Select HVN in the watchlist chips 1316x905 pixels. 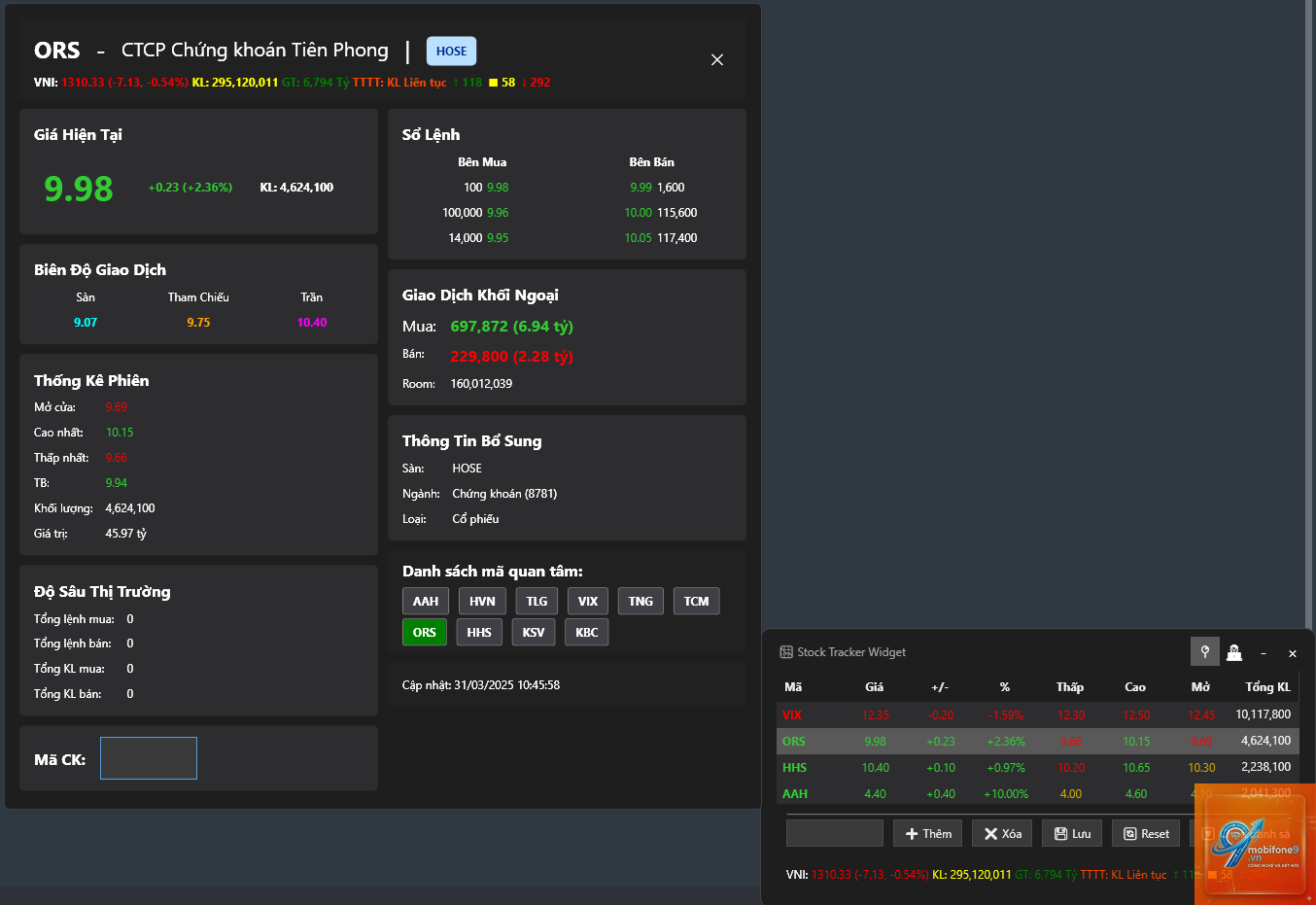coord(482,601)
